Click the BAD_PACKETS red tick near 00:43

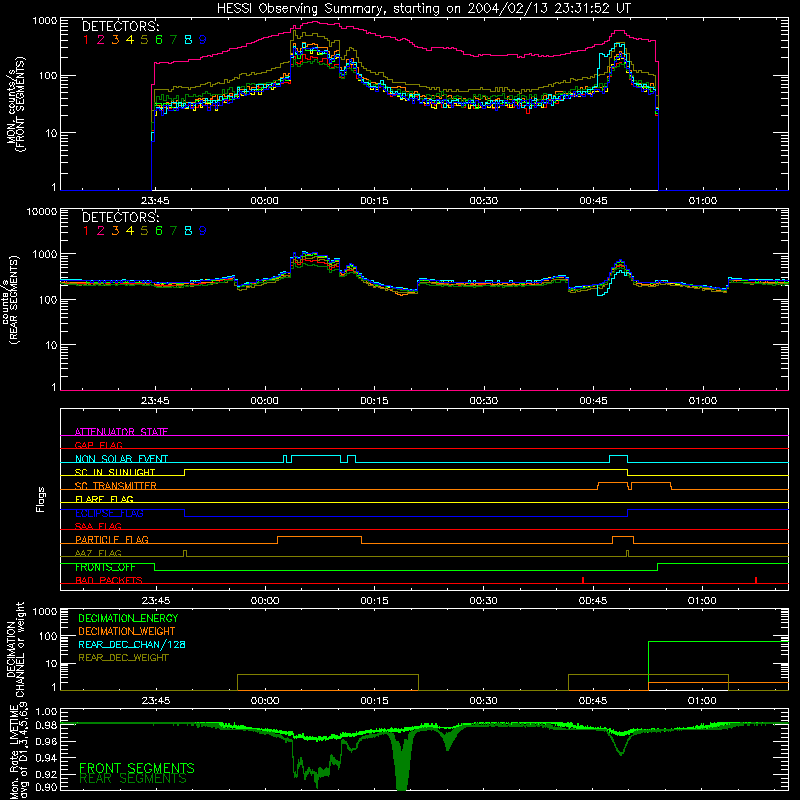click(x=583, y=580)
